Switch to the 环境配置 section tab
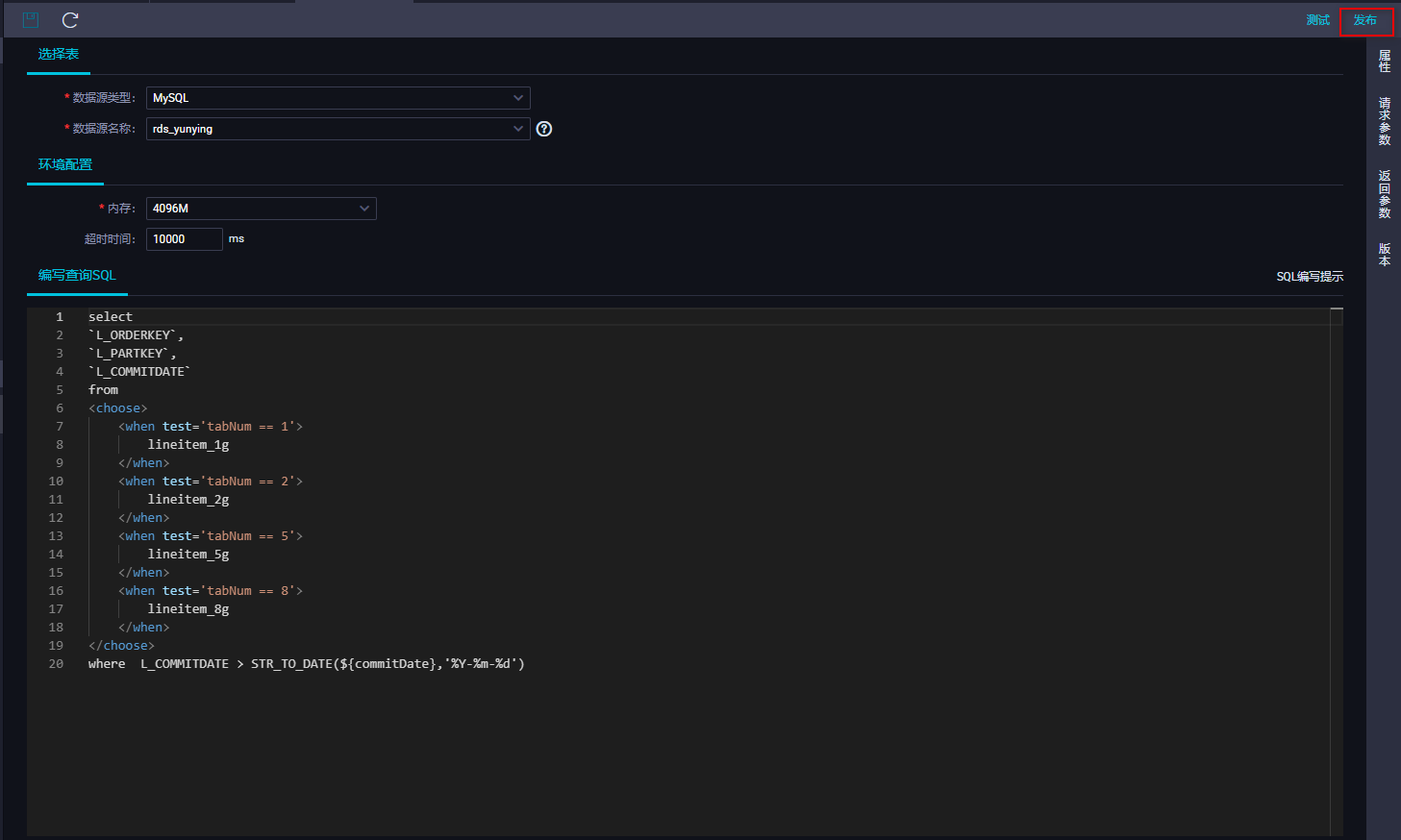This screenshot has width=1401, height=840. coord(65,163)
